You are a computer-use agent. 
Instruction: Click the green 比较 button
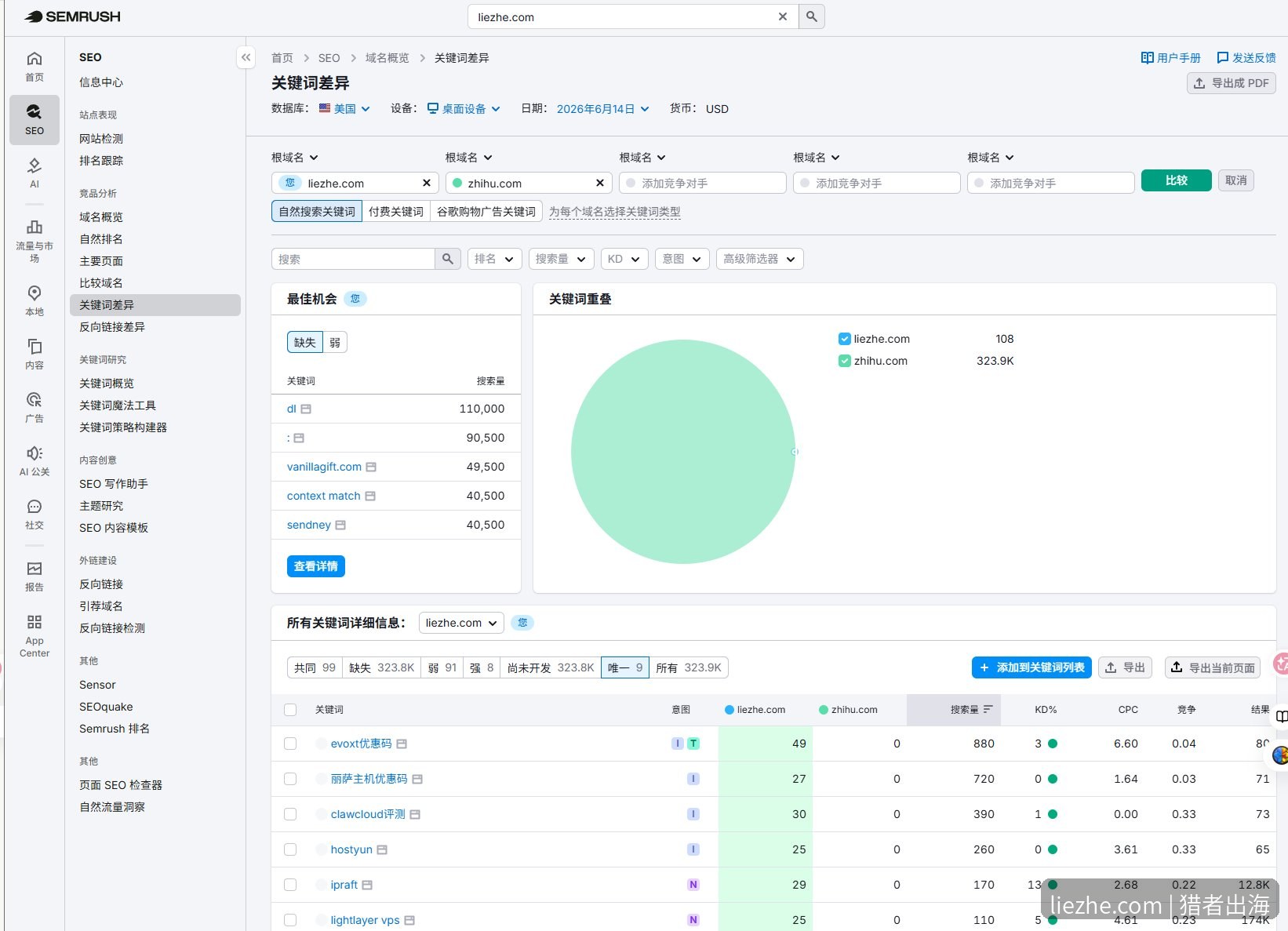1176,180
